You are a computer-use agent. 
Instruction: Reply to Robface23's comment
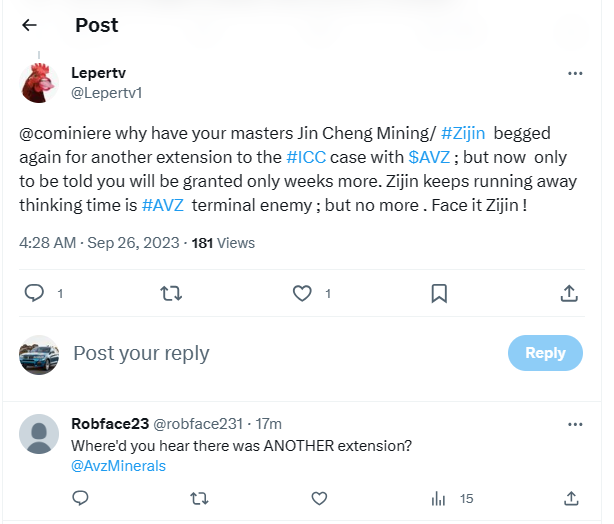coord(80,498)
